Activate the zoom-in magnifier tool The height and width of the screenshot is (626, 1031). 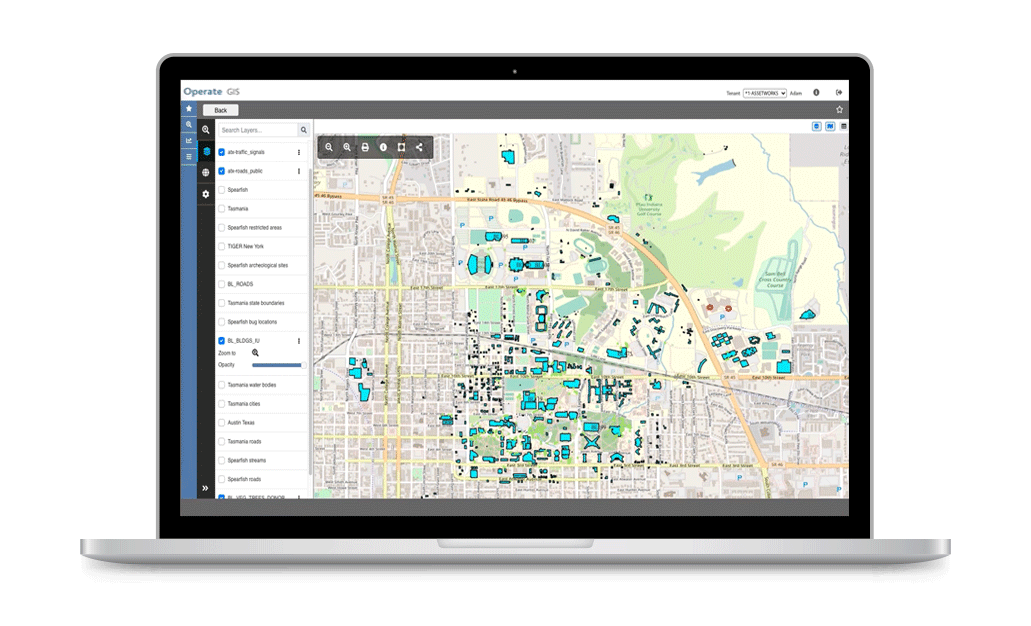(346, 147)
